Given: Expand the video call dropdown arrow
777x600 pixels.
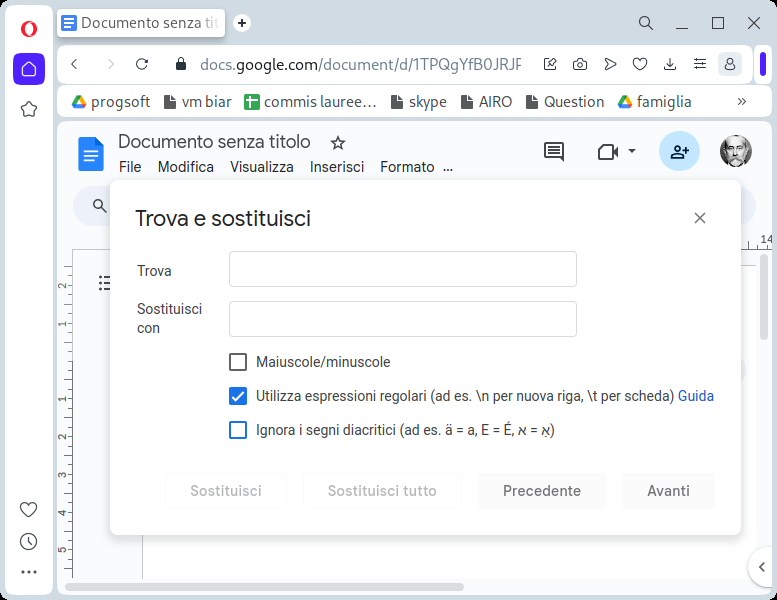Looking at the screenshot, I should [632, 151].
